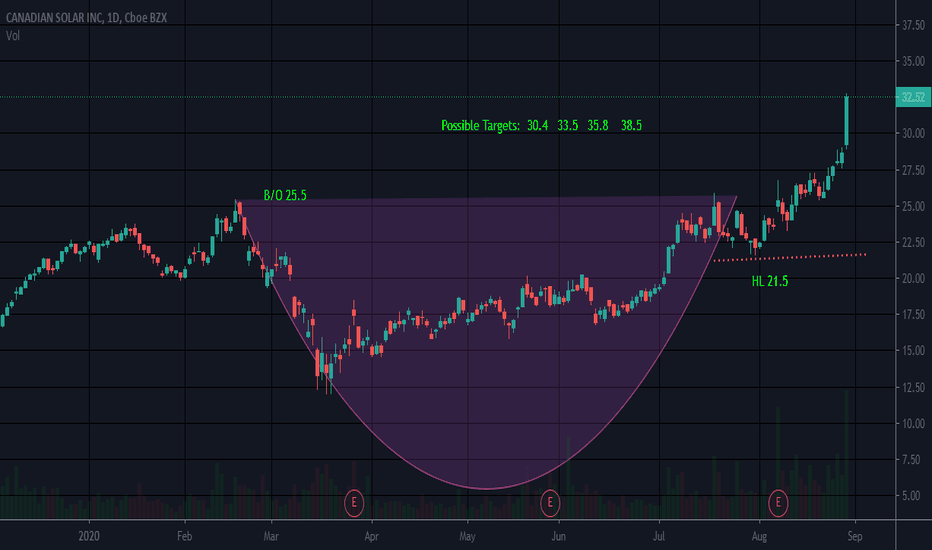
Task: Click the 25.00 price axis label
Action: 913,206
